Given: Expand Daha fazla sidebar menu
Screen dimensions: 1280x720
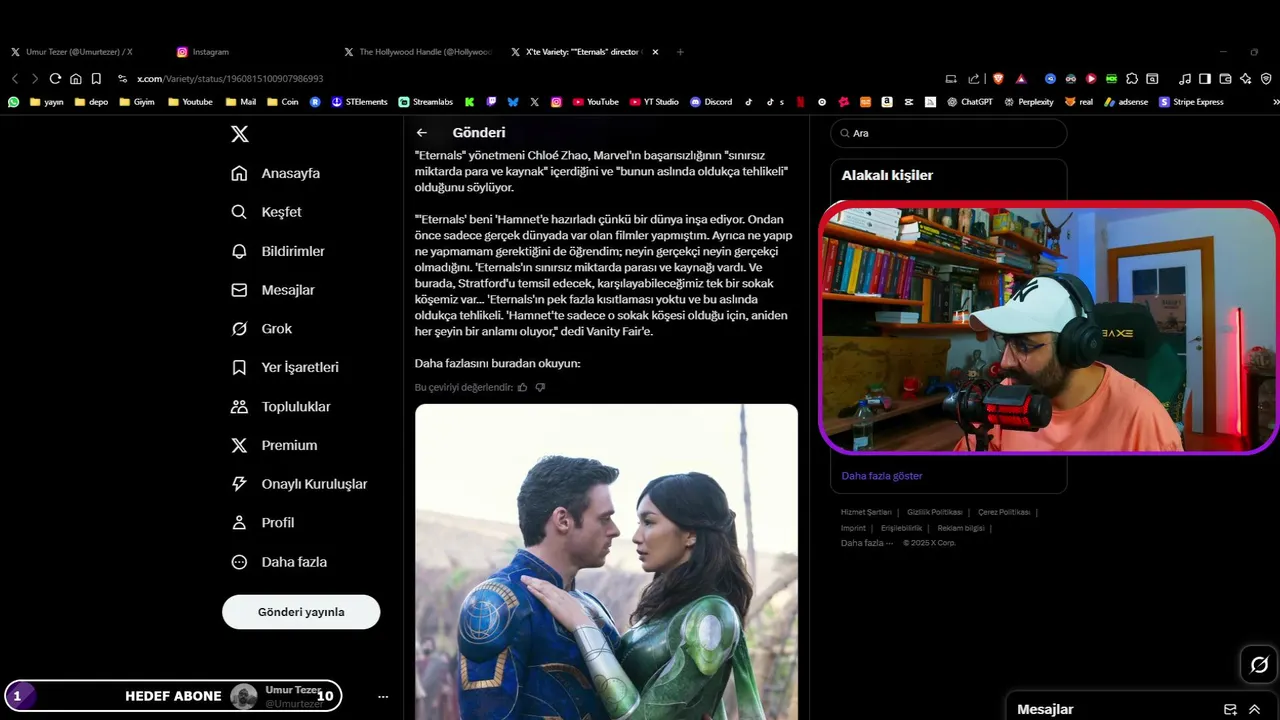Looking at the screenshot, I should 279,562.
